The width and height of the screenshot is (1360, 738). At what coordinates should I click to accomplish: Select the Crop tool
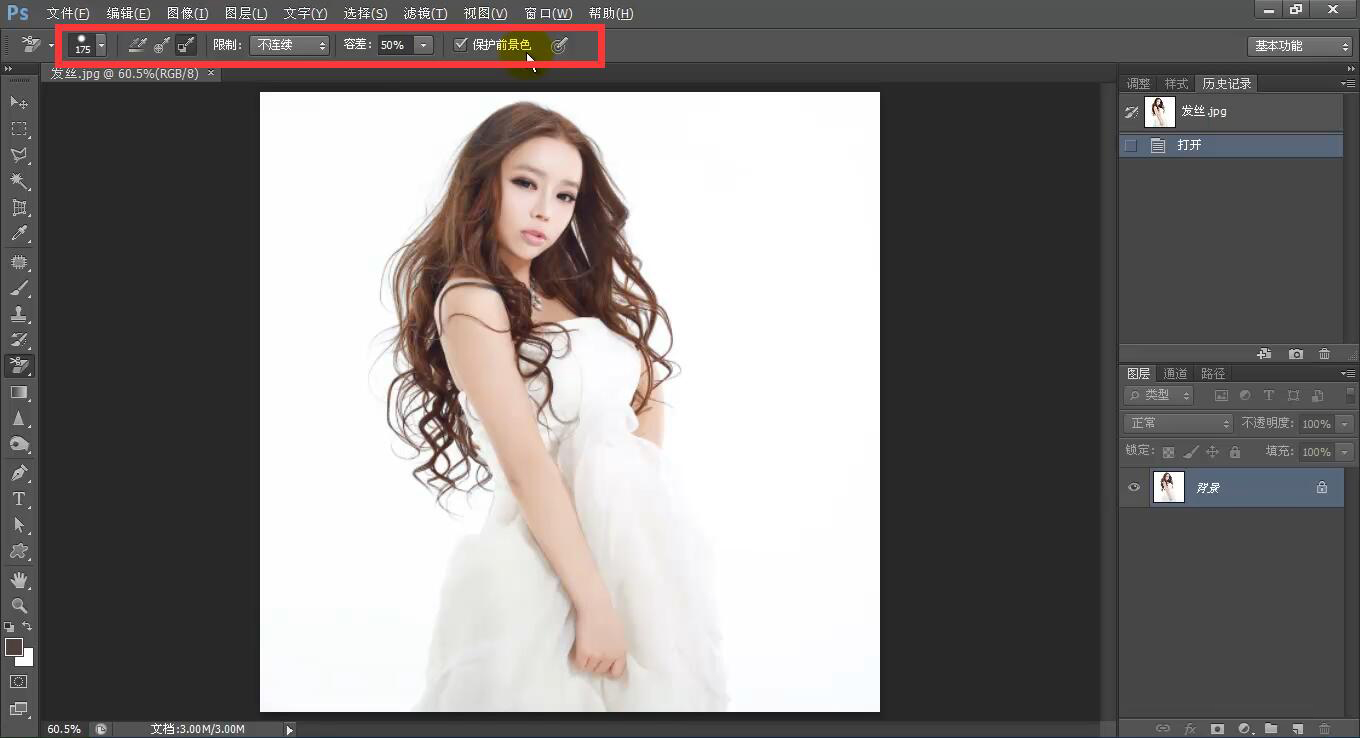click(x=19, y=208)
